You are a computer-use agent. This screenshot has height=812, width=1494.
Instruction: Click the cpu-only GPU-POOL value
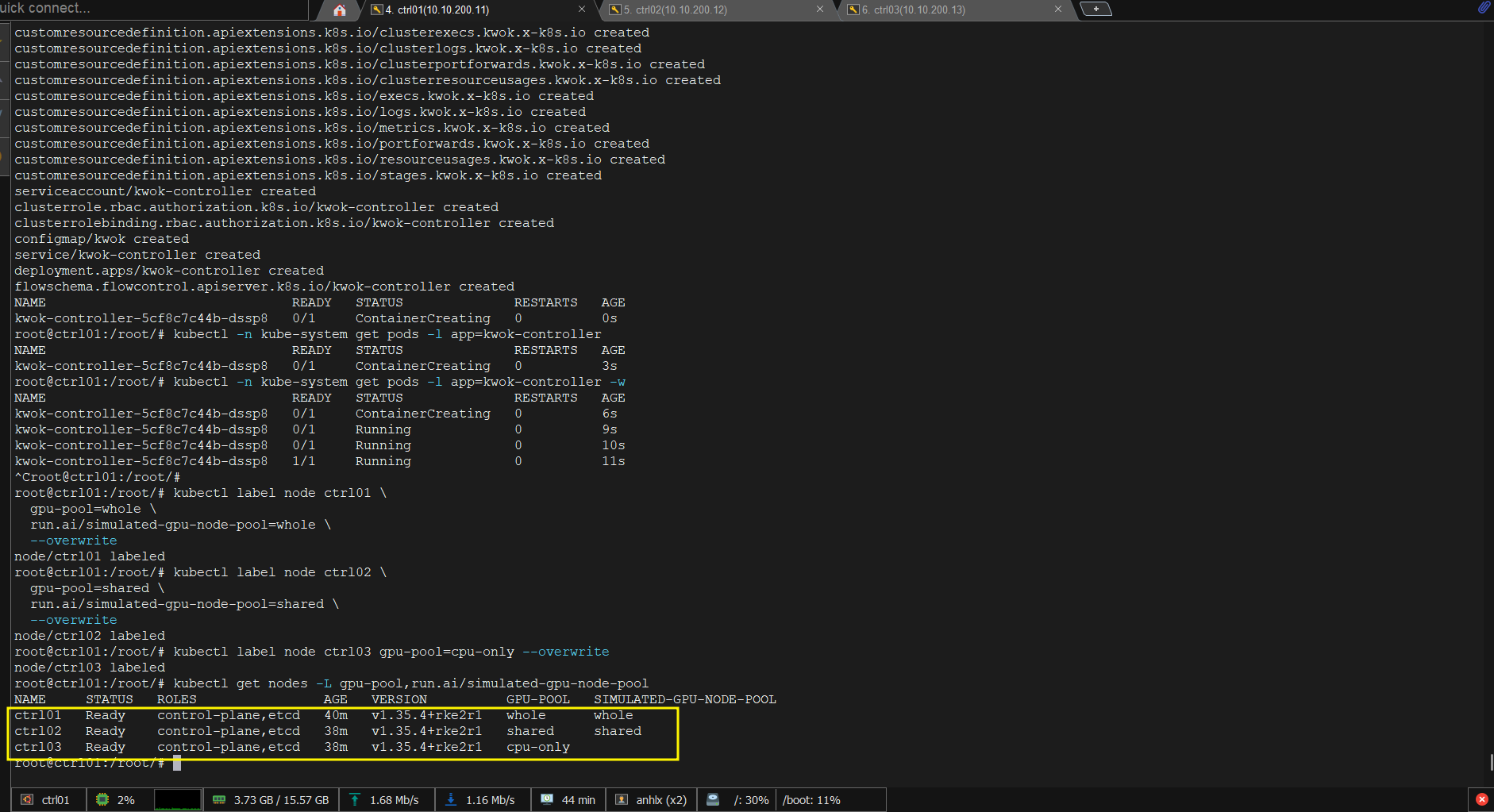[538, 747]
